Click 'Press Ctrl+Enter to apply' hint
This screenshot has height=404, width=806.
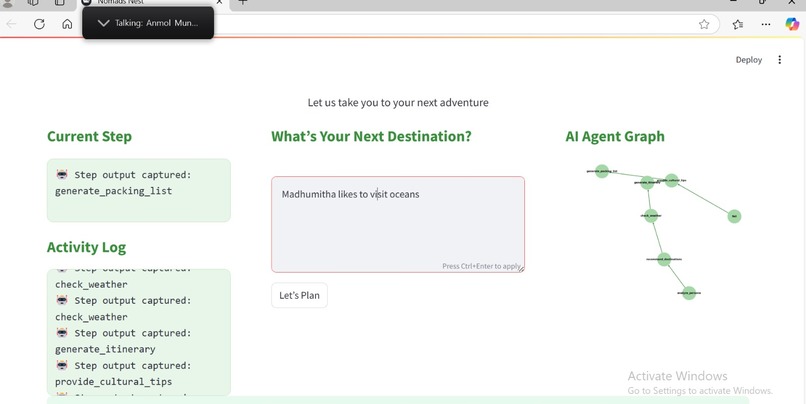481,266
